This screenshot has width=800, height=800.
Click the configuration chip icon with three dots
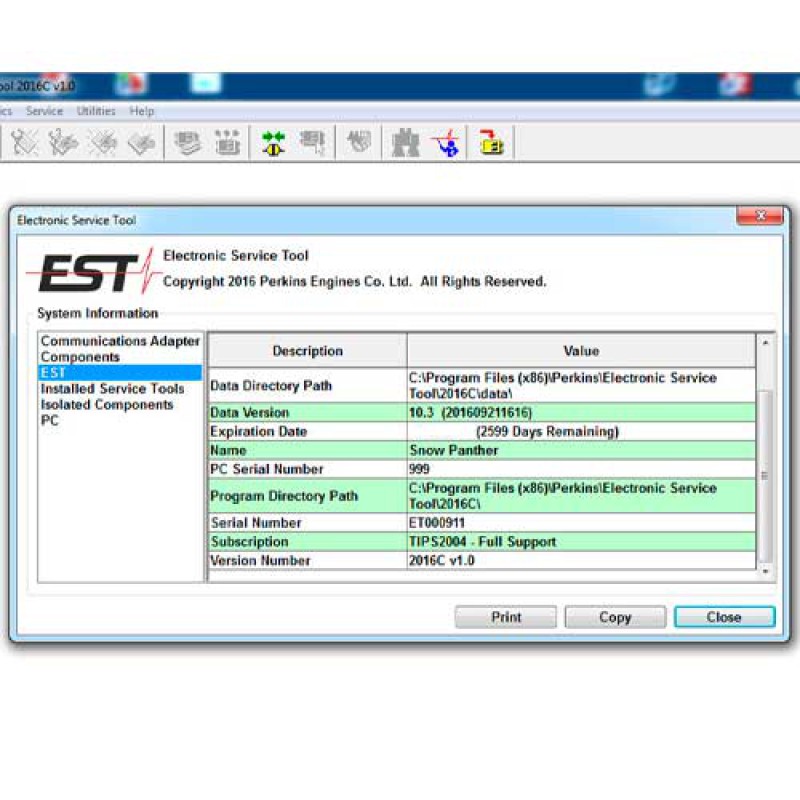[227, 142]
